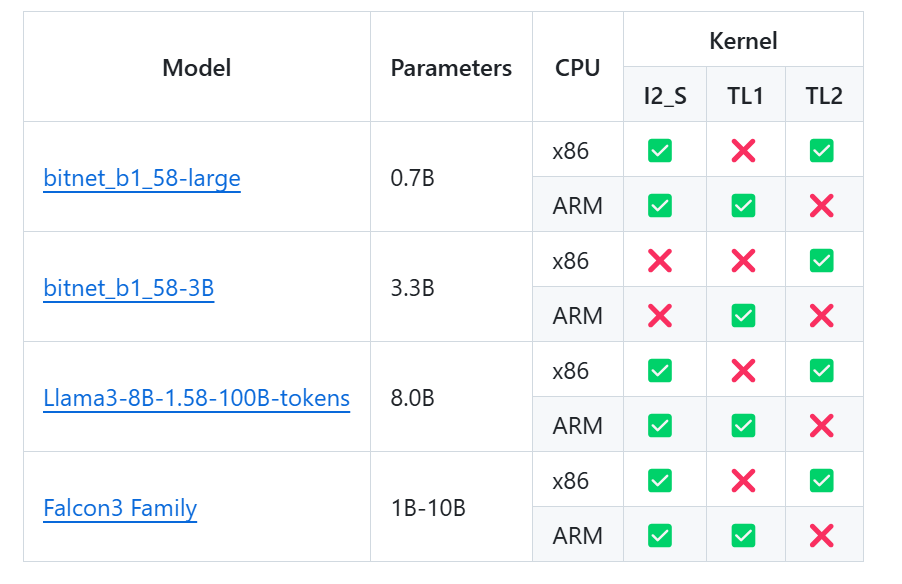Click green check for bitnet_b1_58-3B ARM TL1
Screen dimensions: 902x584
pos(743,316)
